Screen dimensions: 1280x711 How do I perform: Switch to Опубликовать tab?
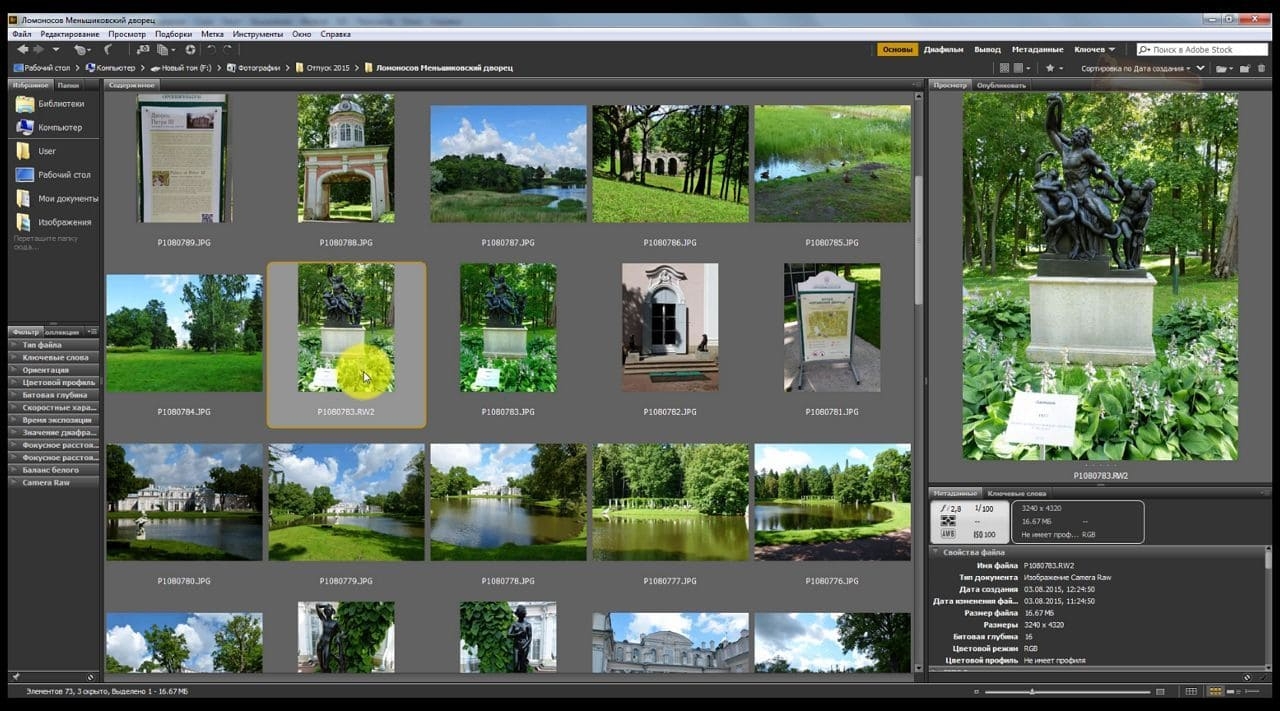(x=1001, y=85)
